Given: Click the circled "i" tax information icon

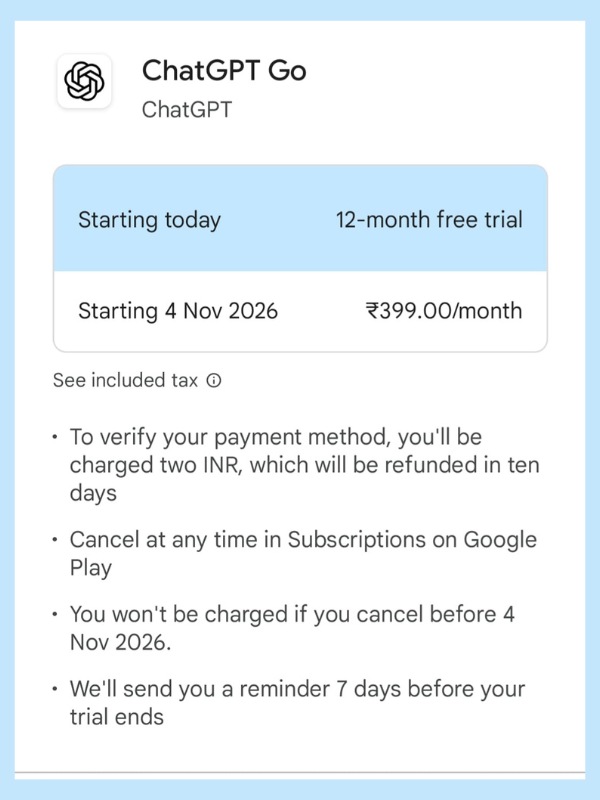Looking at the screenshot, I should click(x=213, y=381).
